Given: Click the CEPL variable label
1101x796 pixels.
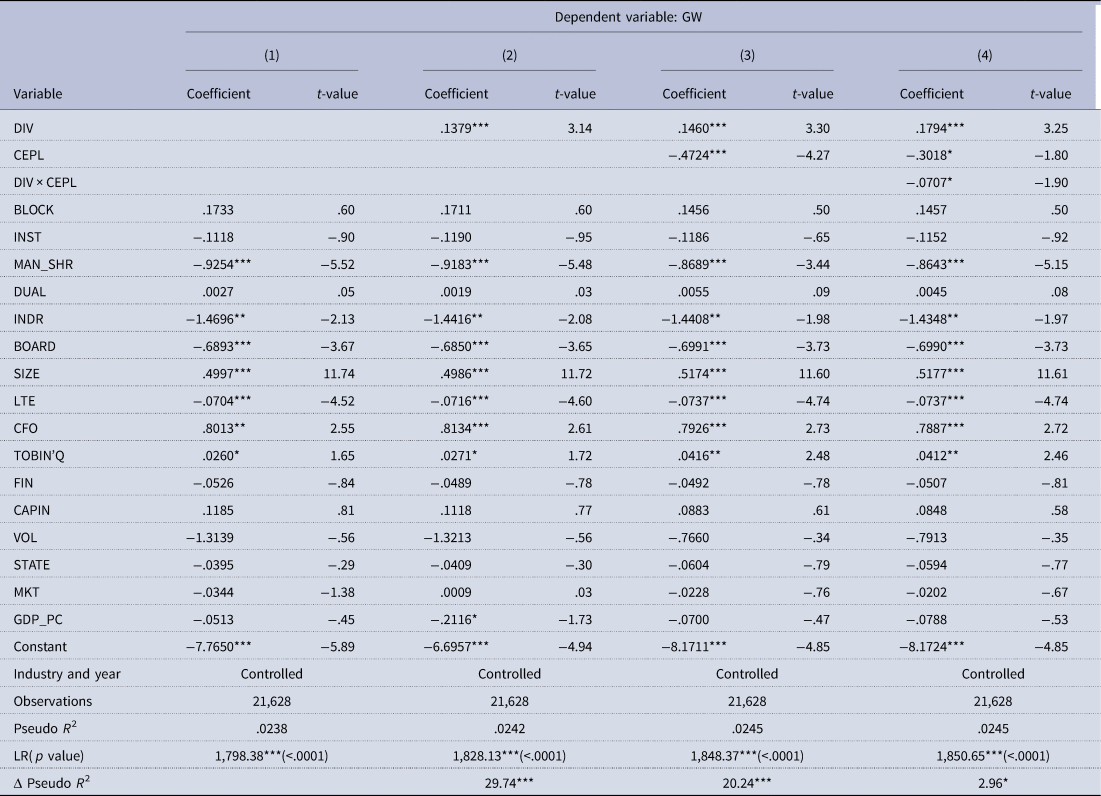Looking at the screenshot, I should pyautogui.click(x=28, y=155).
